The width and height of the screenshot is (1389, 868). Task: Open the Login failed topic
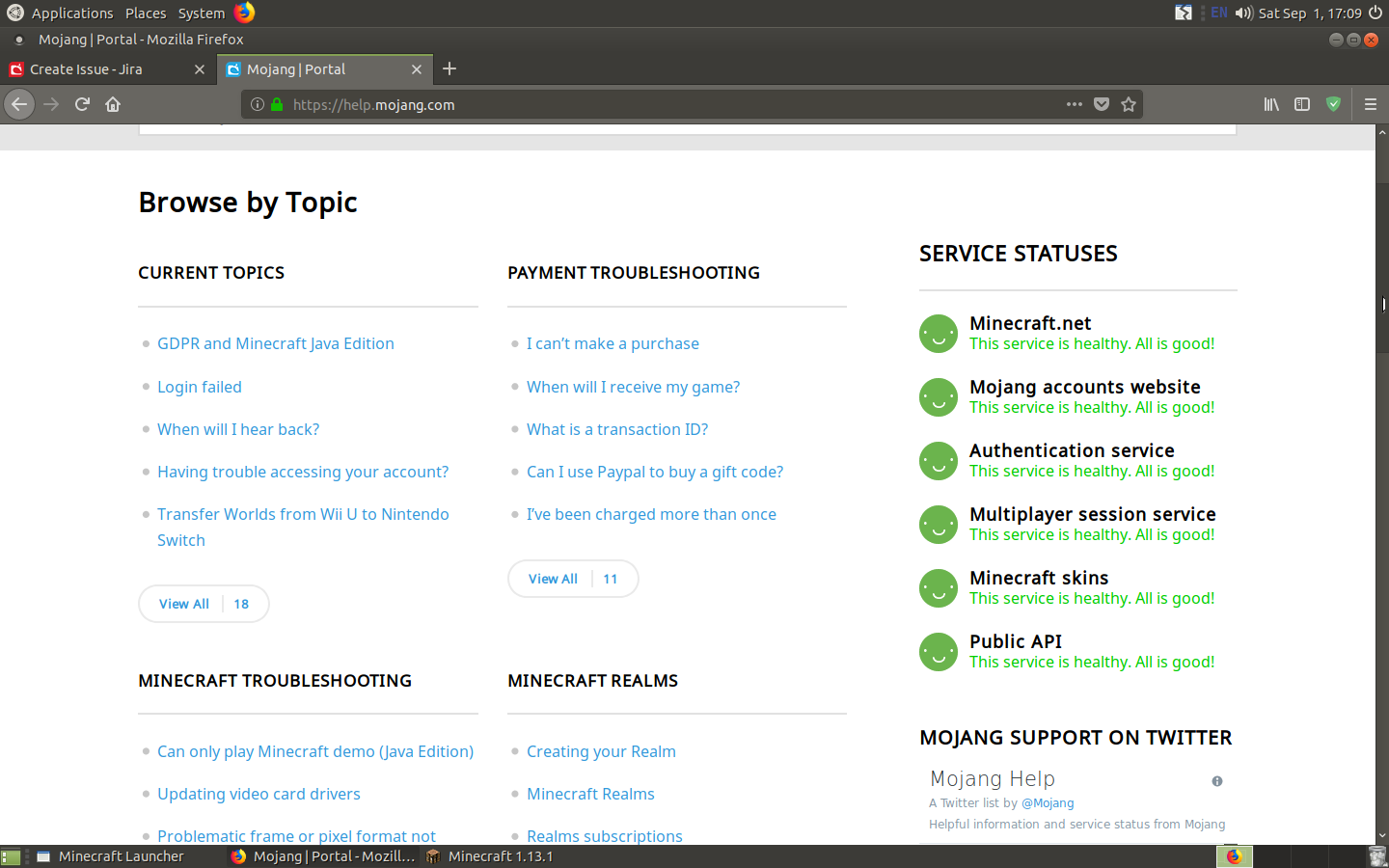click(x=200, y=387)
